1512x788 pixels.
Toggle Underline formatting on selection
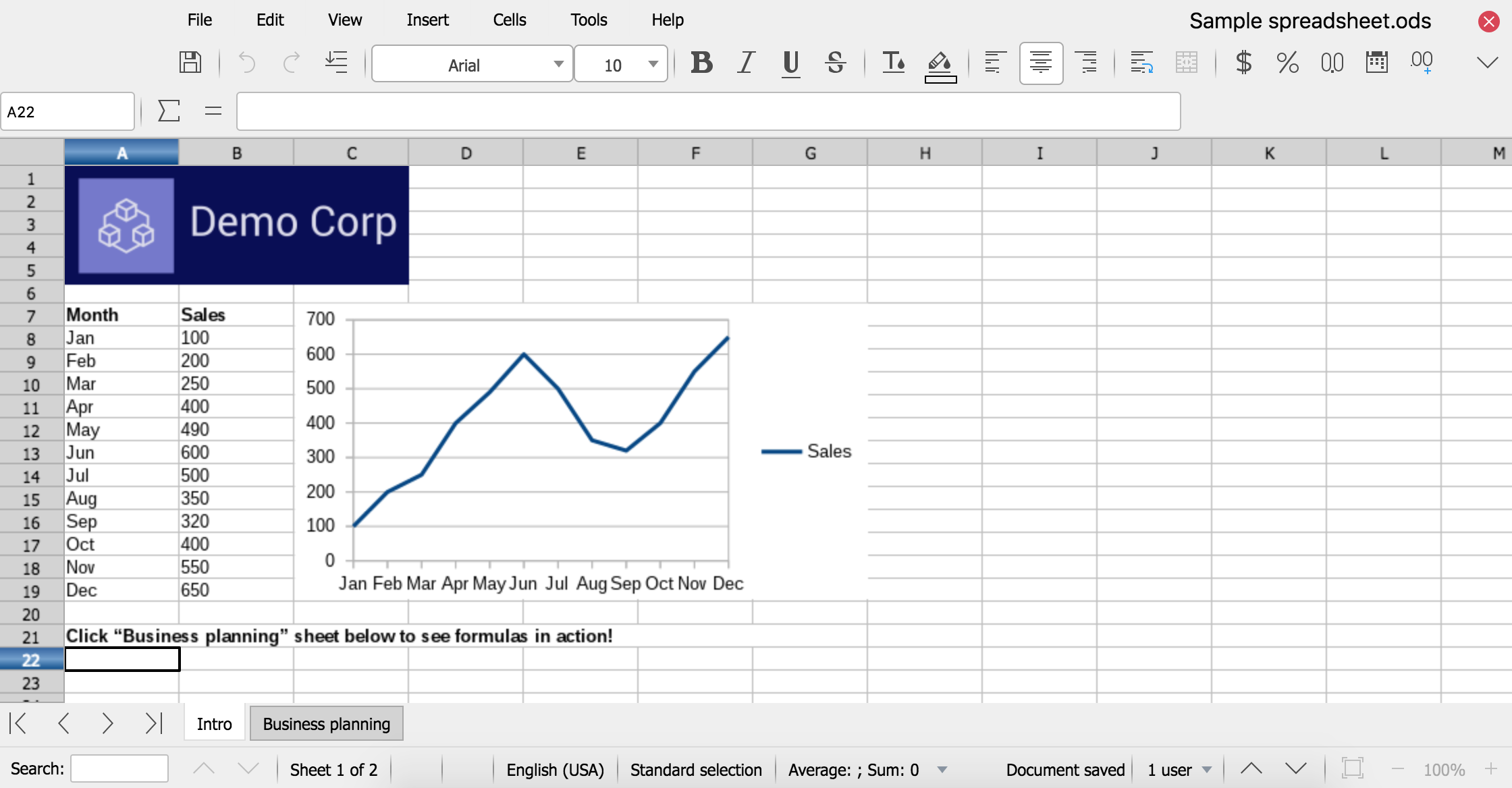(790, 62)
